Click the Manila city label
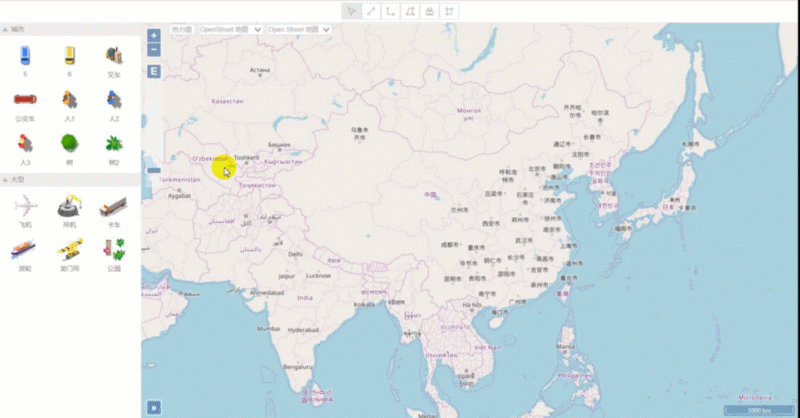The height and width of the screenshot is (418, 800). click(x=565, y=346)
